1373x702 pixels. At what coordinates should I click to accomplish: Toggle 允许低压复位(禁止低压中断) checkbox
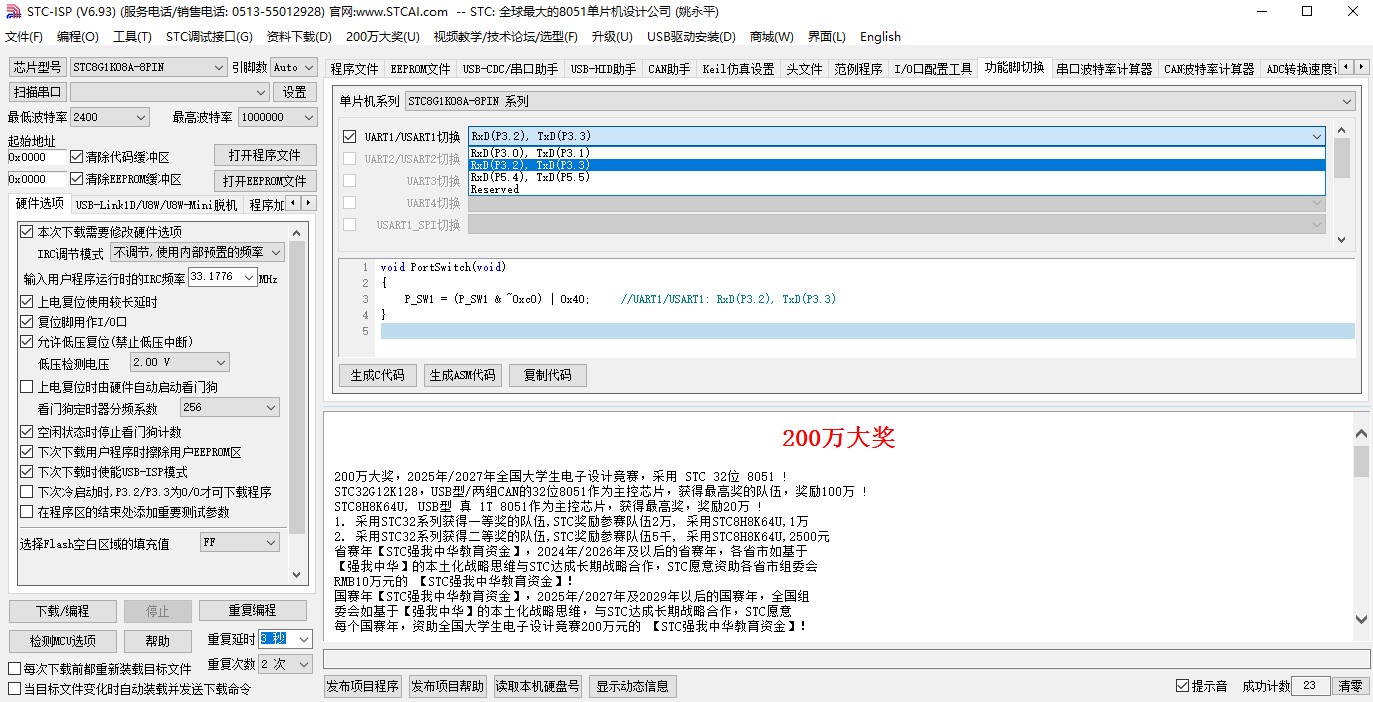point(27,342)
